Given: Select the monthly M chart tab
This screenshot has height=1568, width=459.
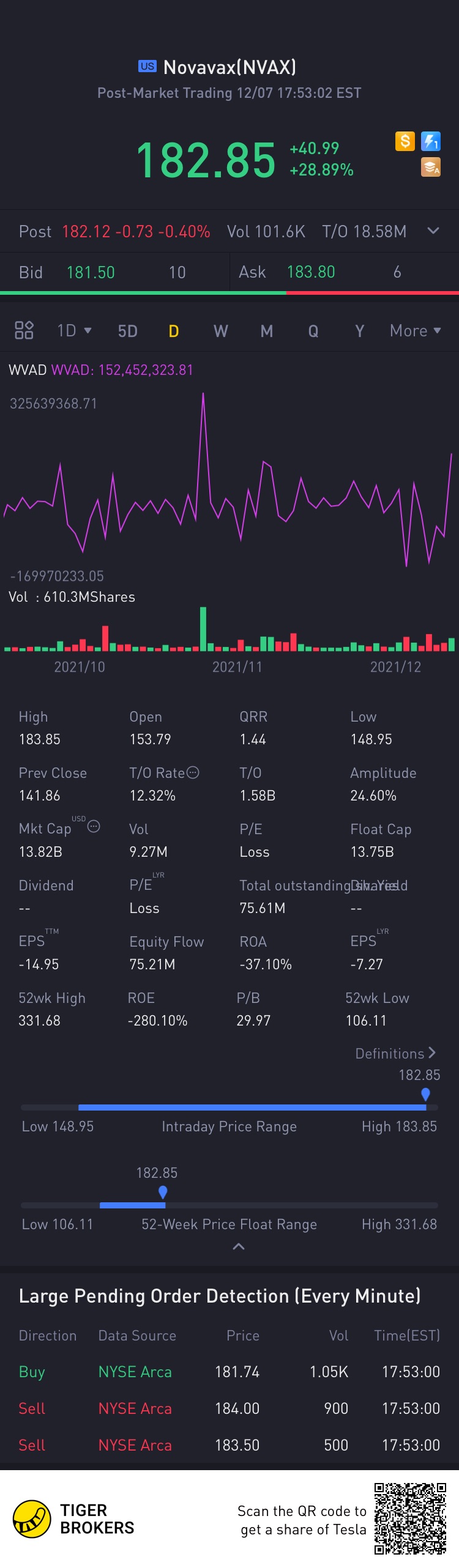Looking at the screenshot, I should (267, 331).
